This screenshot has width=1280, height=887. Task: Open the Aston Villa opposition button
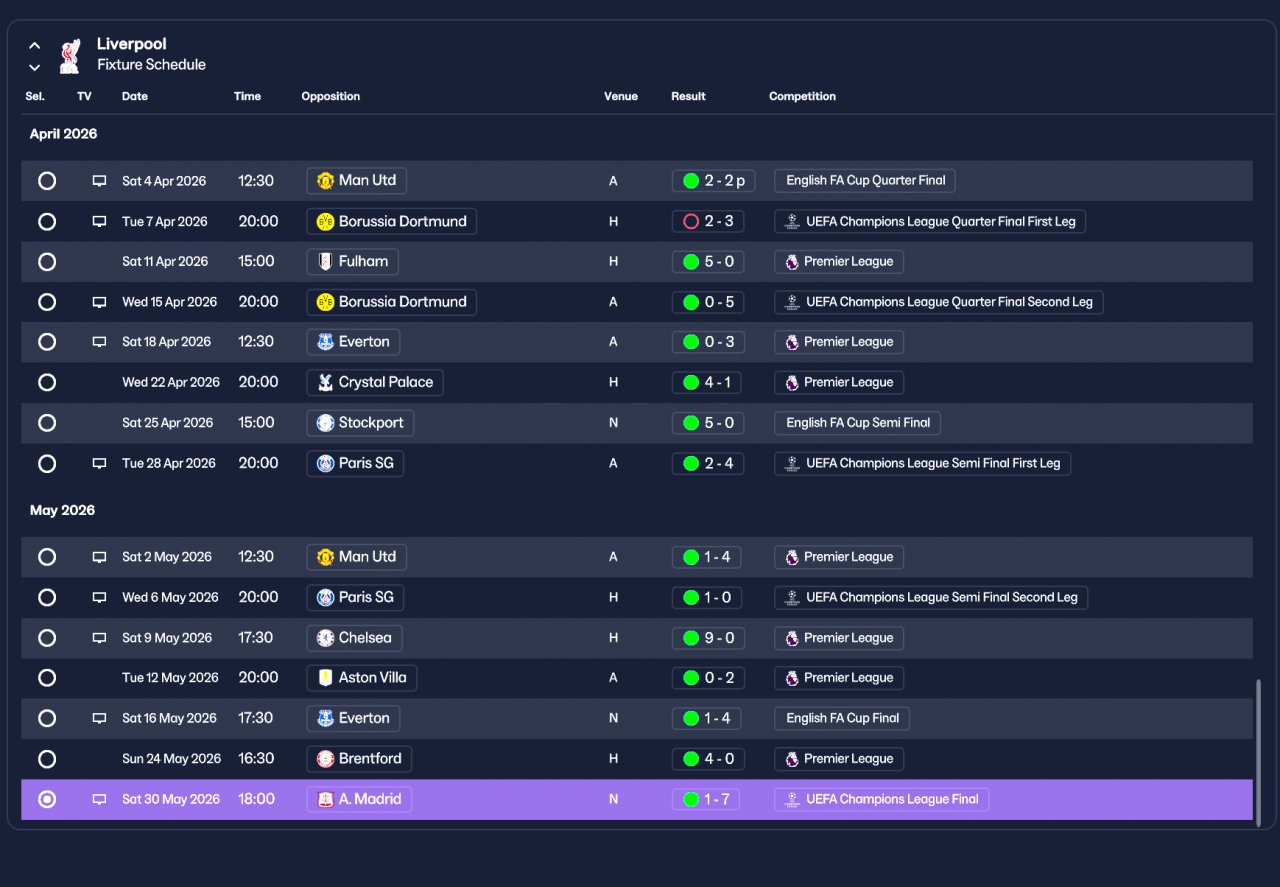(x=362, y=678)
